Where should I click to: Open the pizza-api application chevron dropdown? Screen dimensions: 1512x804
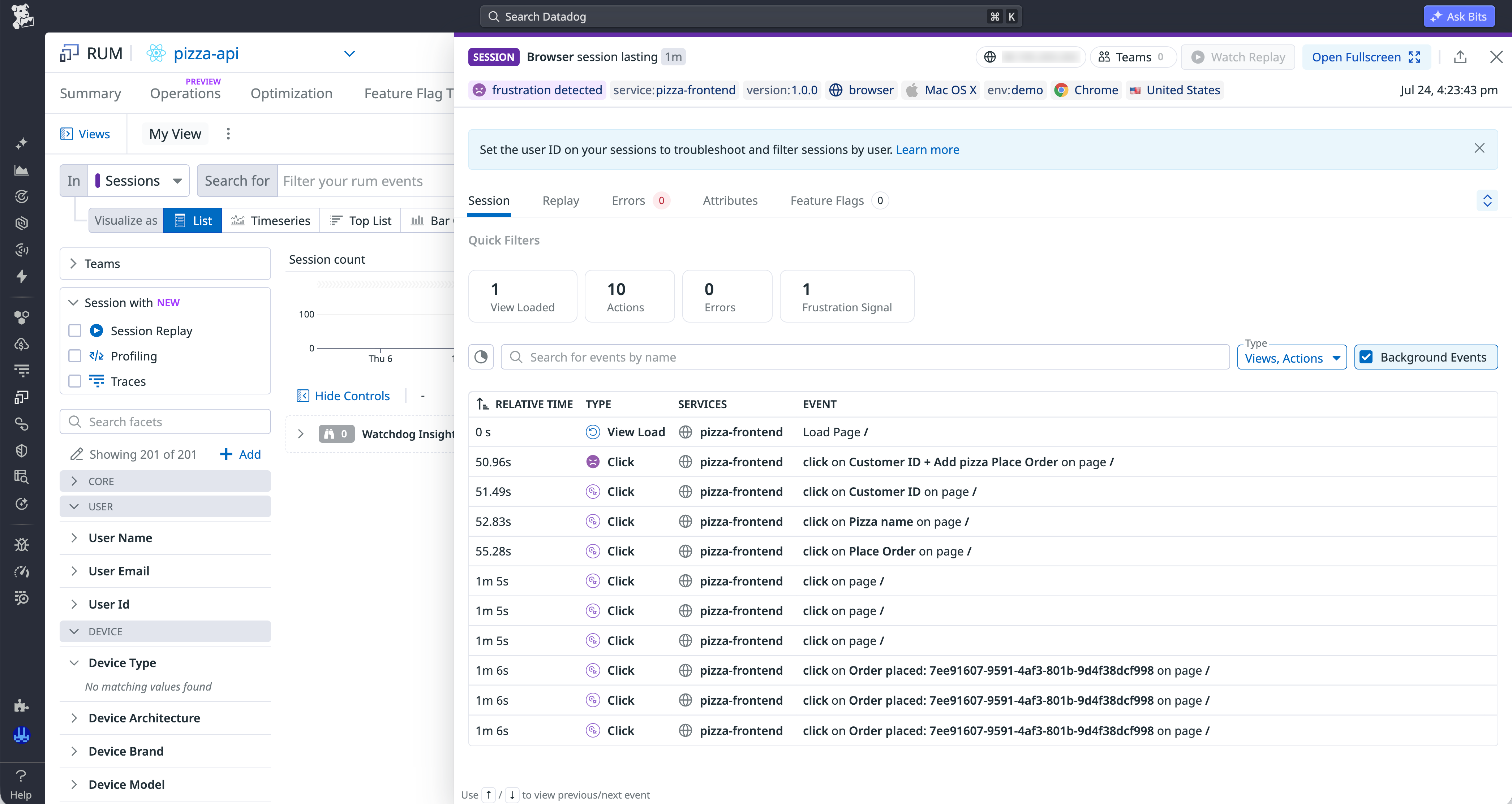coord(349,53)
